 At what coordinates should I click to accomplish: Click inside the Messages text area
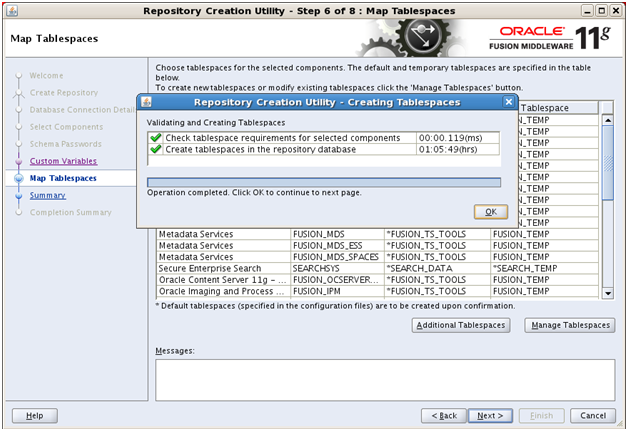click(x=385, y=380)
